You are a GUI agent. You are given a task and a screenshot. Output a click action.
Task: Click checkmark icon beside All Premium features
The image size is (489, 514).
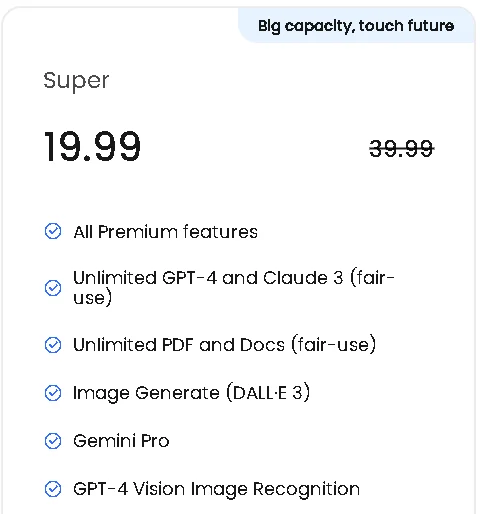tap(53, 231)
